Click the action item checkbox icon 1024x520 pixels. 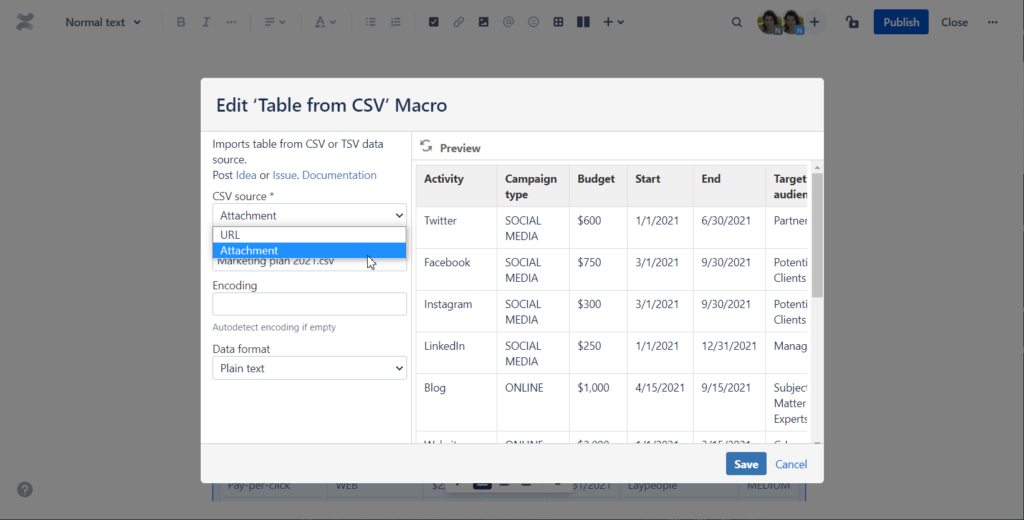click(433, 22)
